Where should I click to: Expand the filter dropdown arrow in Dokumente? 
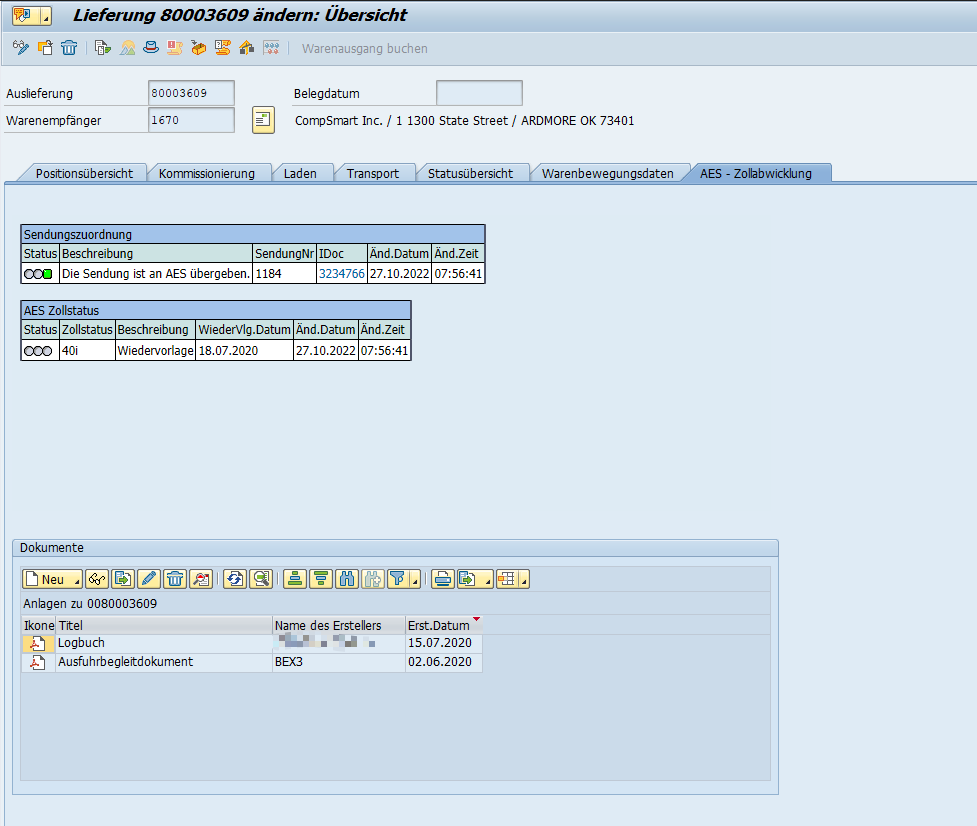[x=414, y=579]
